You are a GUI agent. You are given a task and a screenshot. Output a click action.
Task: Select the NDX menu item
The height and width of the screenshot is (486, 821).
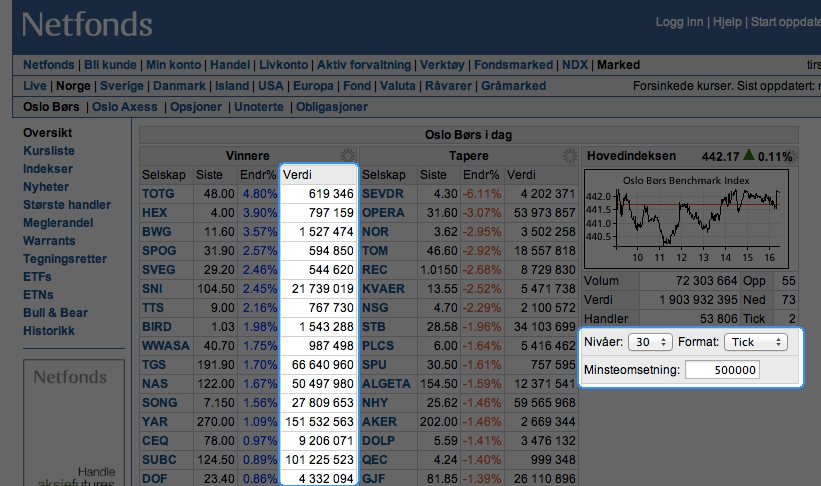coord(575,65)
